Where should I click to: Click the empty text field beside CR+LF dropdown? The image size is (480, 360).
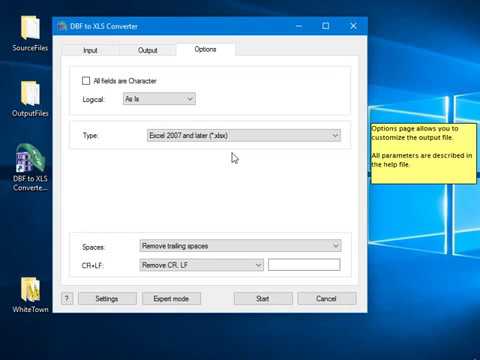(304, 265)
